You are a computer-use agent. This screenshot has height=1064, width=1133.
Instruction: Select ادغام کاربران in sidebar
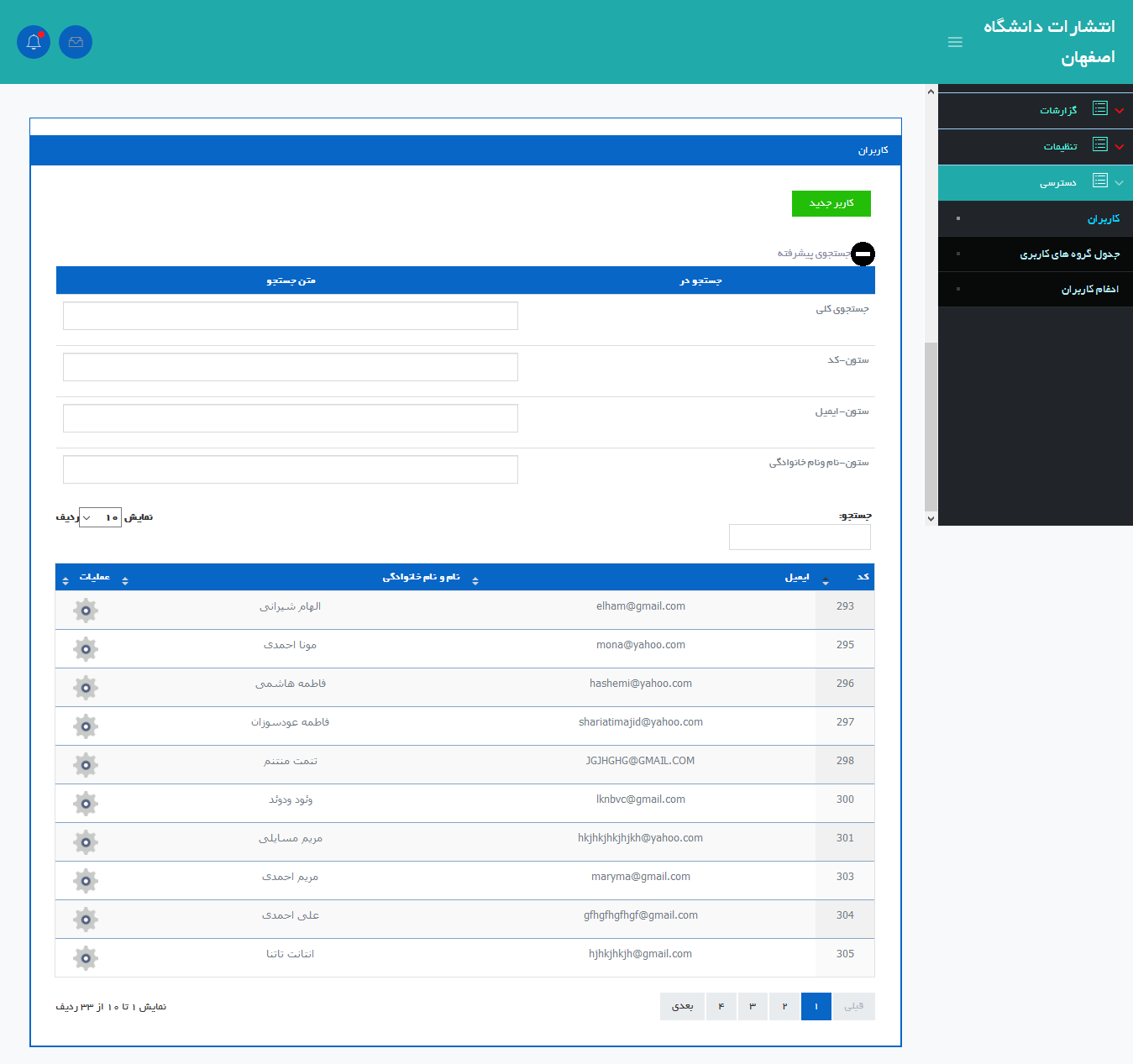tap(1089, 290)
